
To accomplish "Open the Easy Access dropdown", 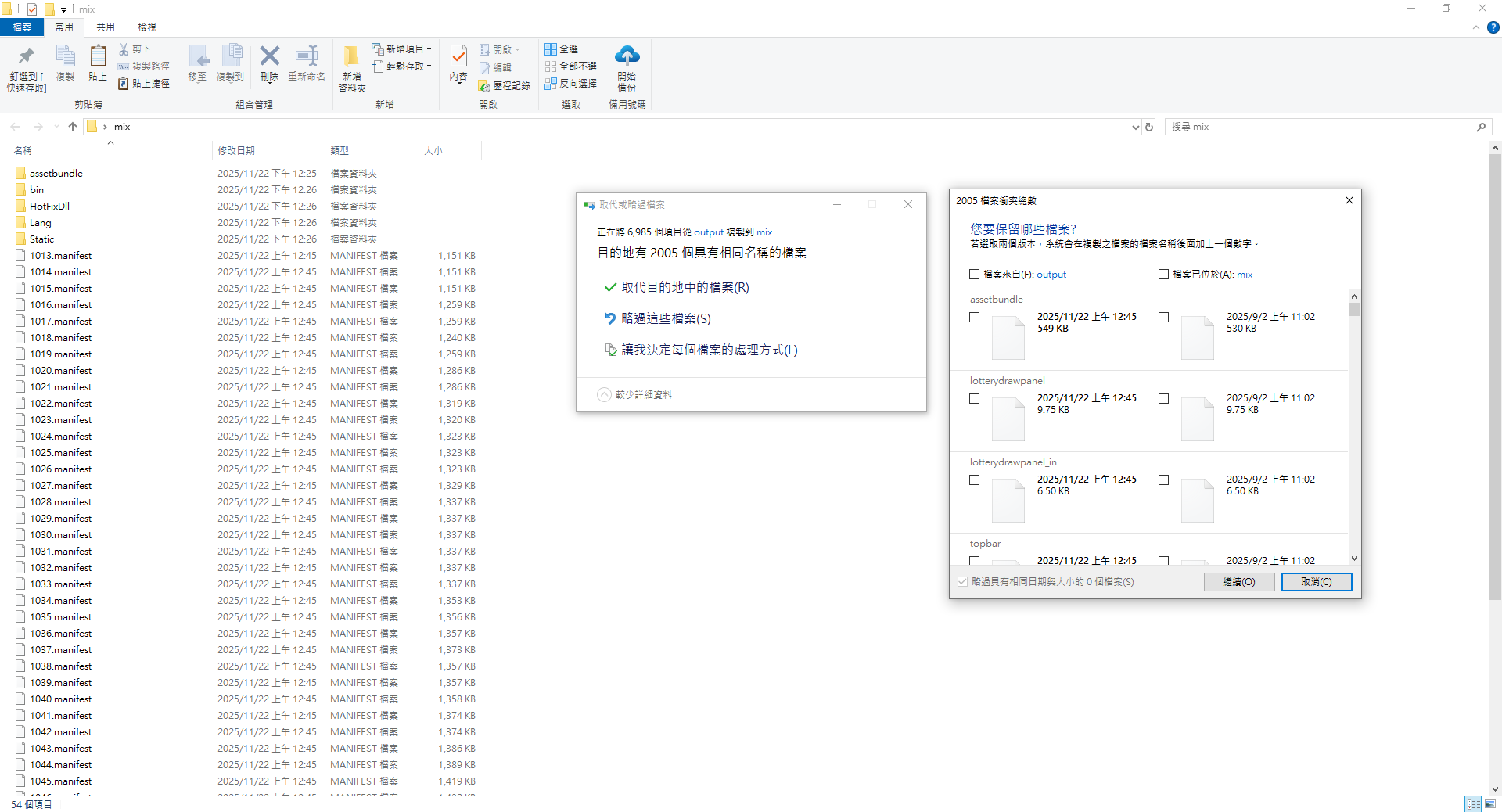I will 402,66.
